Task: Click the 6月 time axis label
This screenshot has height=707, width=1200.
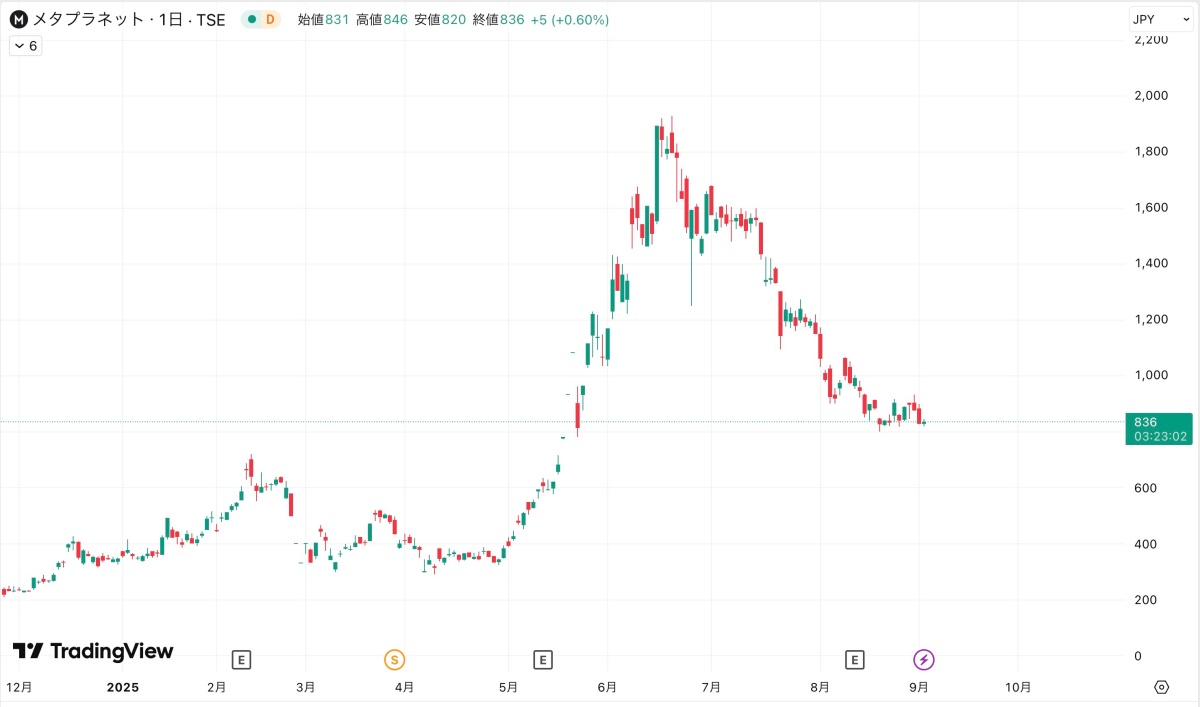Action: 606,687
